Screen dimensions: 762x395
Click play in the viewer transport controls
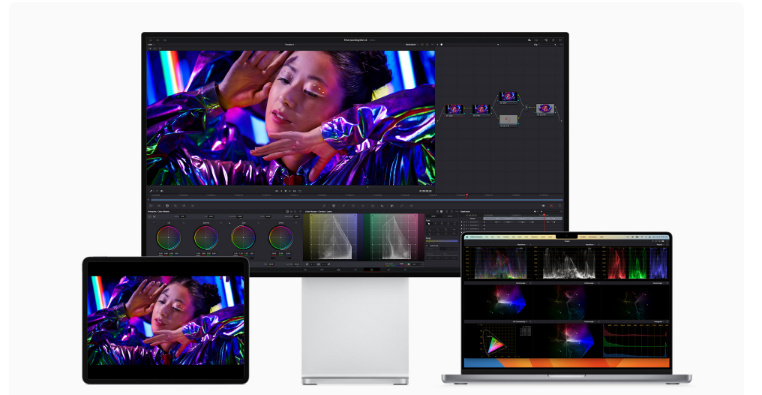[x=290, y=191]
